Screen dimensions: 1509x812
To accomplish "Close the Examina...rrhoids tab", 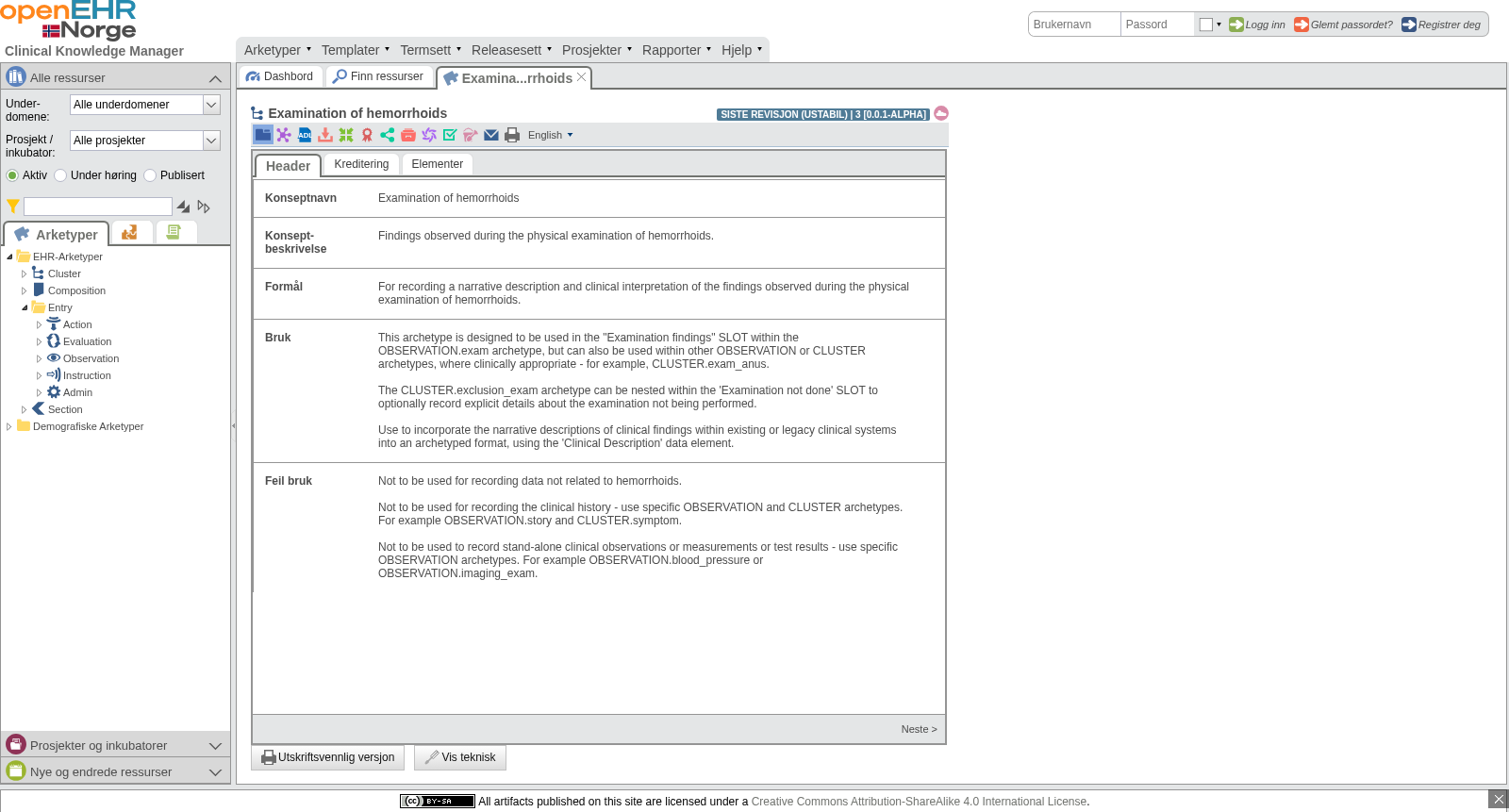I will [582, 76].
